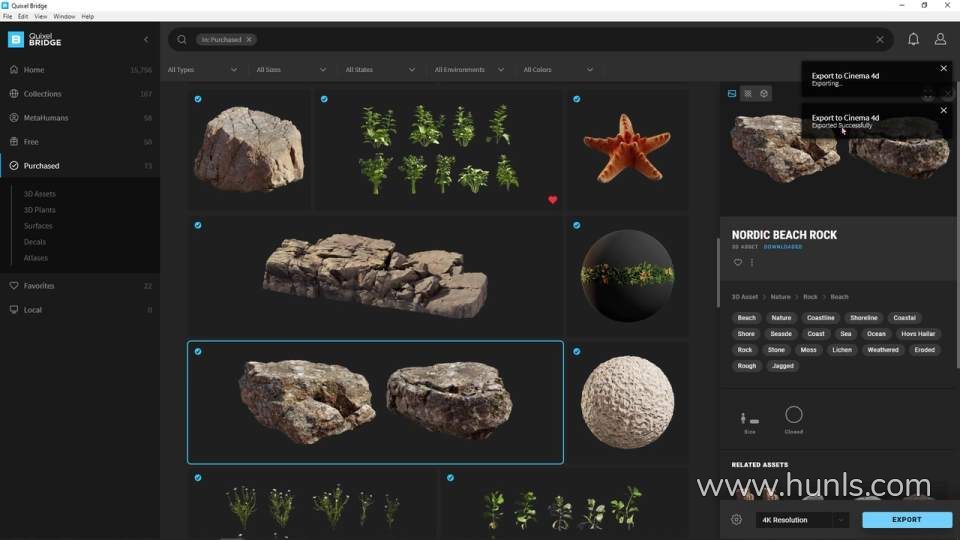Screen dimensions: 960x540
Task: Click the export settings gear icon
Action: click(737, 520)
